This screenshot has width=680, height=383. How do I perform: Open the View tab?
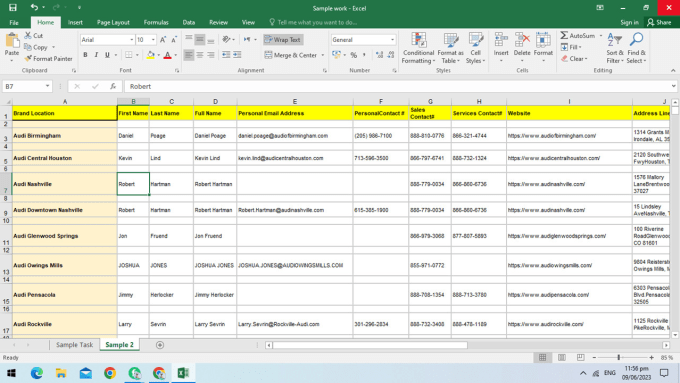pyautogui.click(x=248, y=22)
